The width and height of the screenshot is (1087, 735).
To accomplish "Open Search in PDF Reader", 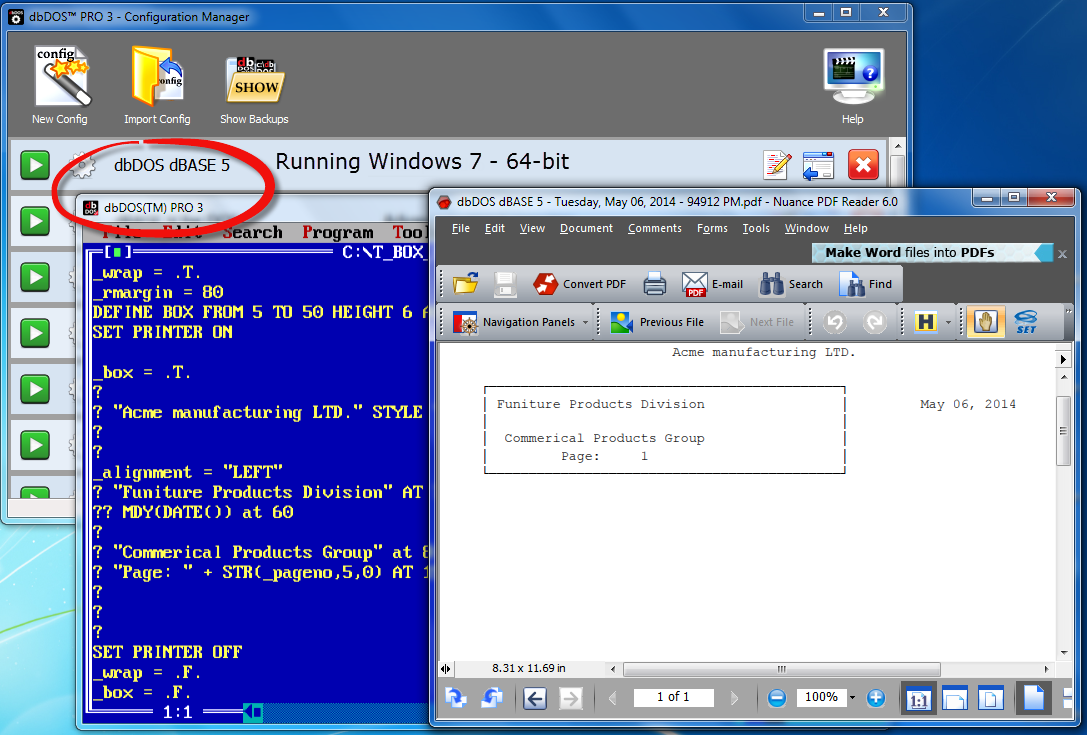I will coord(791,284).
